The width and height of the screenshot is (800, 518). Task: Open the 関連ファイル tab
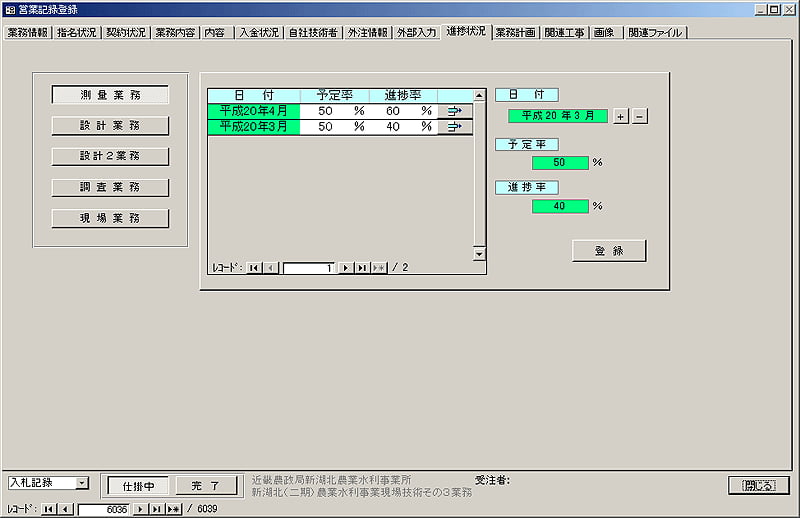pos(655,32)
